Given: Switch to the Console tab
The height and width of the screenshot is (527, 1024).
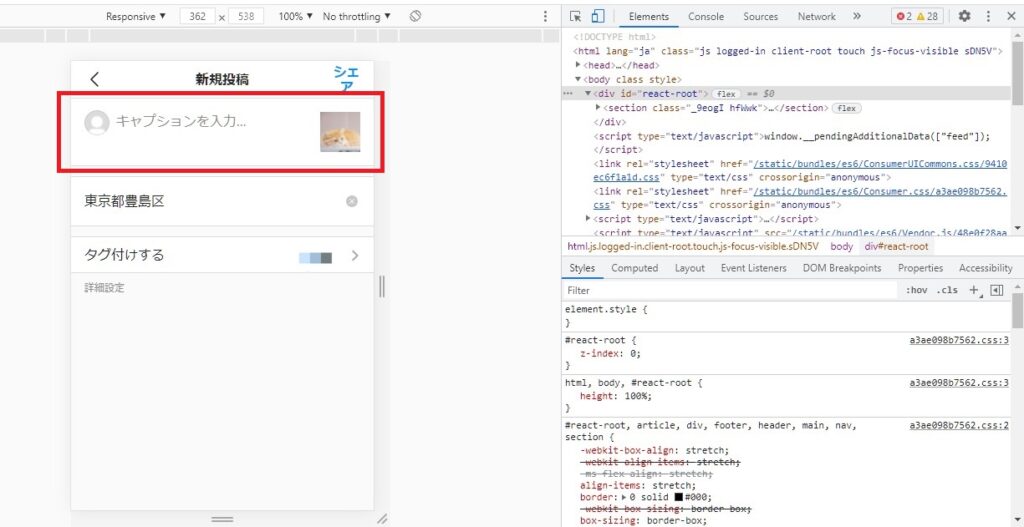Looking at the screenshot, I should tap(706, 16).
